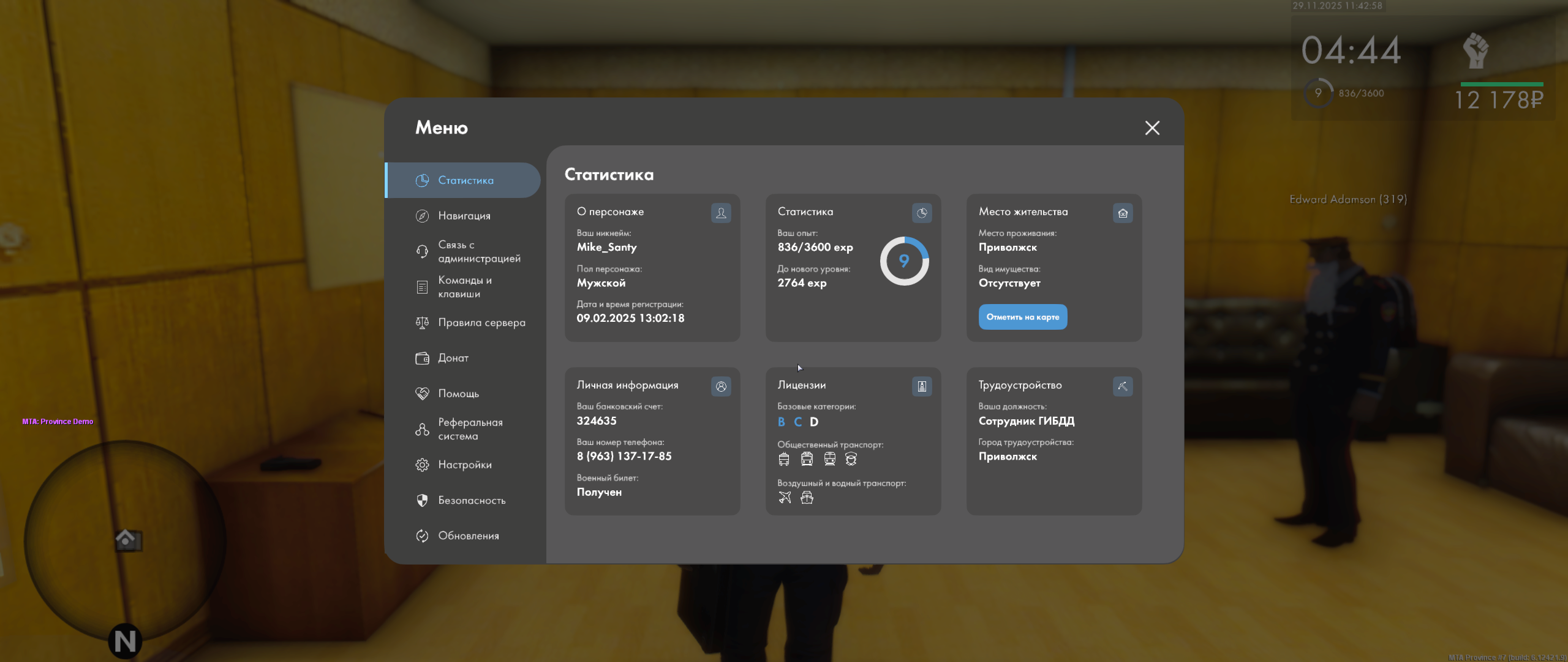Open the Навигация menu section
The width and height of the screenshot is (1568, 662).
pos(464,216)
